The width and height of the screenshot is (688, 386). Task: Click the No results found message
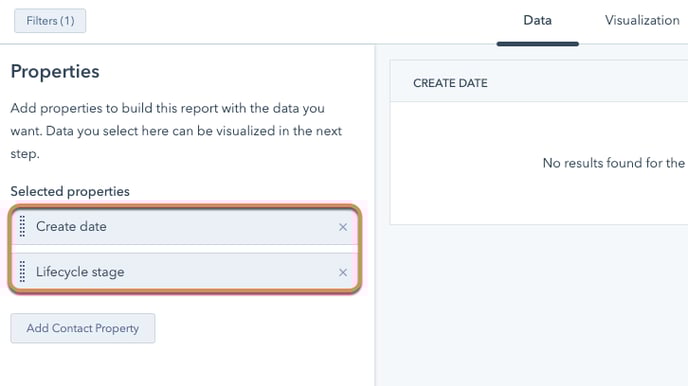[614, 163]
